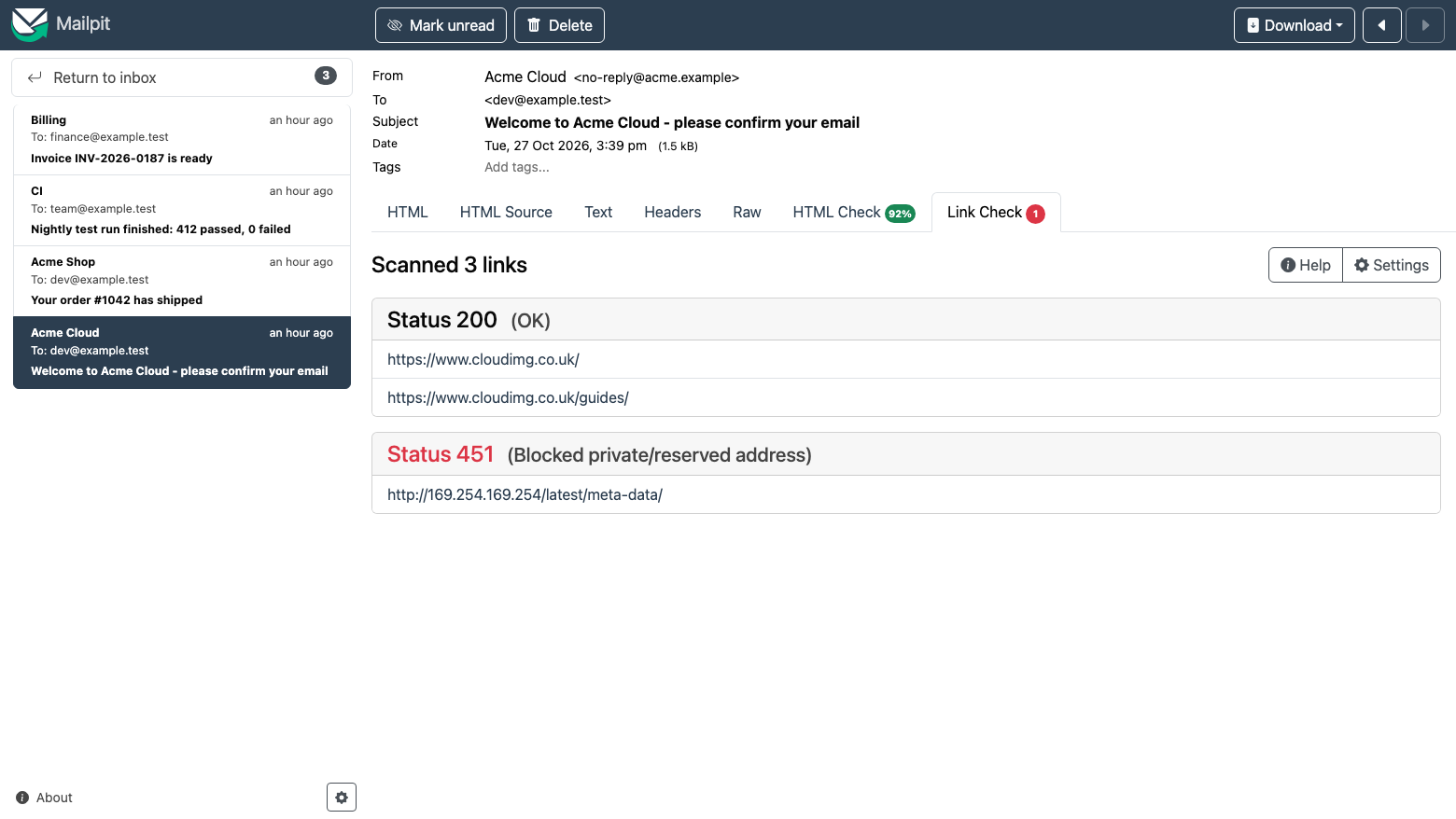Click the email subject line in header
Image resolution: width=1456 pixels, height=819 pixels.
click(672, 122)
